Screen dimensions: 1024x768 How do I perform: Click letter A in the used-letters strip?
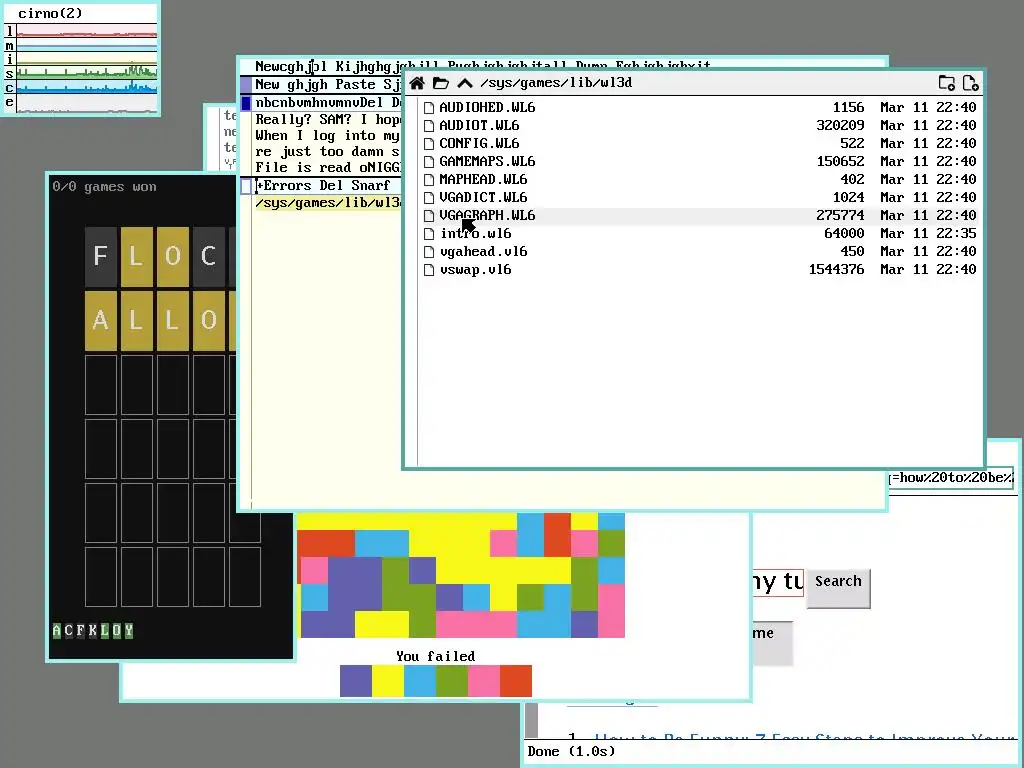coord(57,631)
